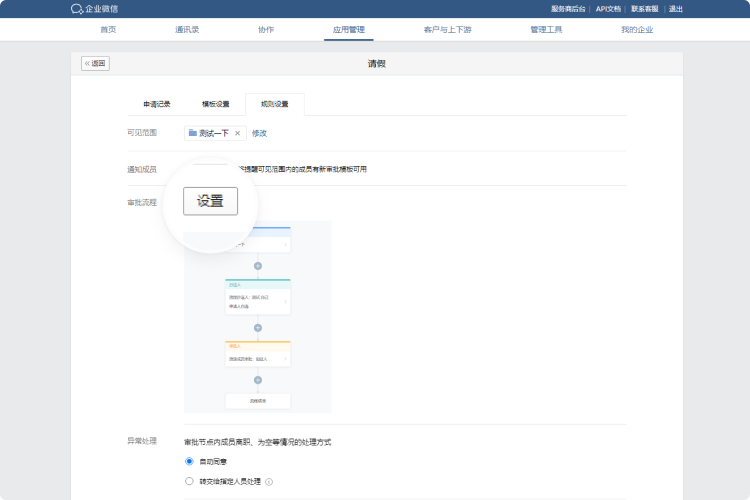Click the 流程结束 end node in flow
This screenshot has width=750, height=500.
pyautogui.click(x=257, y=400)
